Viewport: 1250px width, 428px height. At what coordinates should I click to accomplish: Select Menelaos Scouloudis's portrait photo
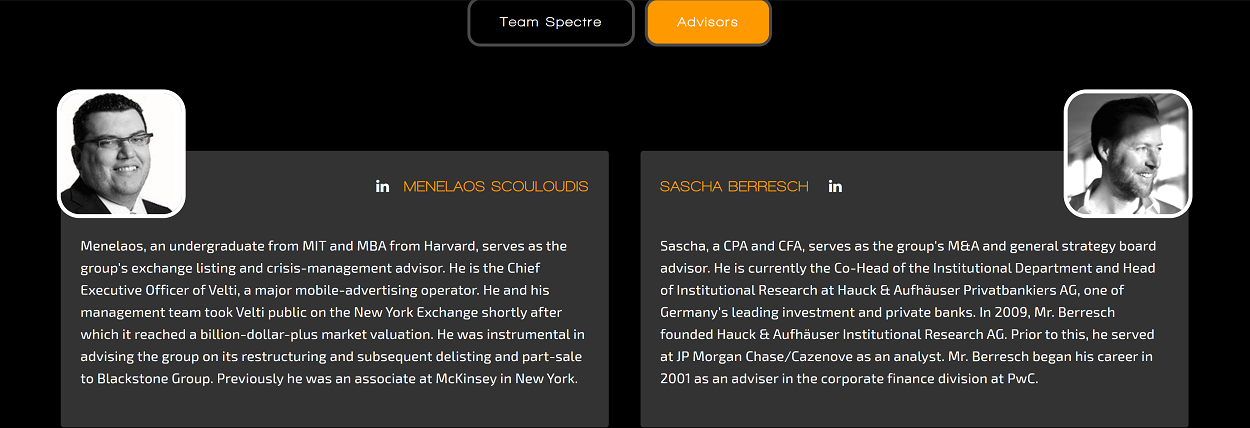coord(121,153)
